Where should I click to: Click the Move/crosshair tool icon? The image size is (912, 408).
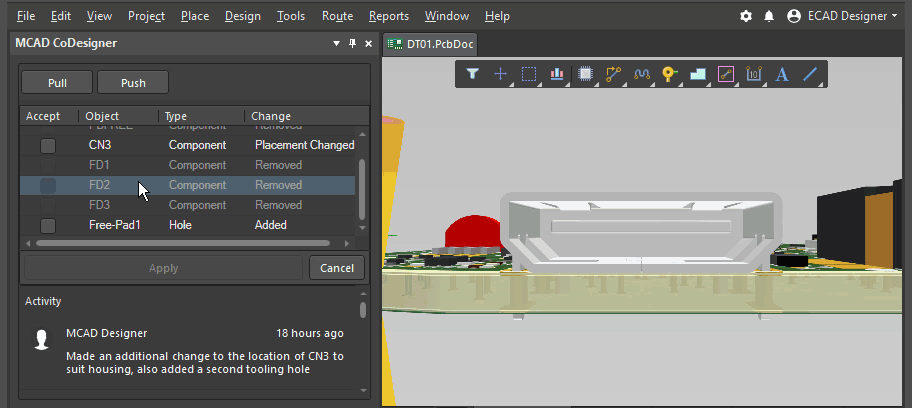pyautogui.click(x=501, y=74)
